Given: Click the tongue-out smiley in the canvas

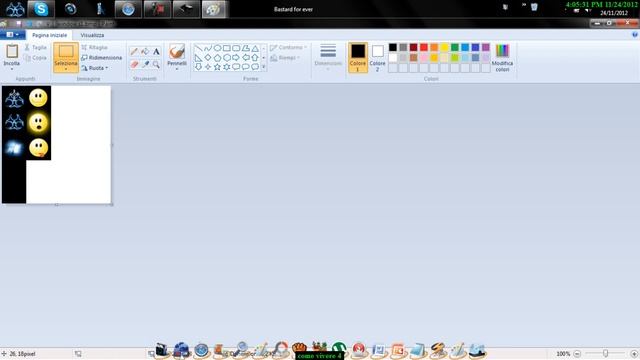Looking at the screenshot, I should pos(39,148).
